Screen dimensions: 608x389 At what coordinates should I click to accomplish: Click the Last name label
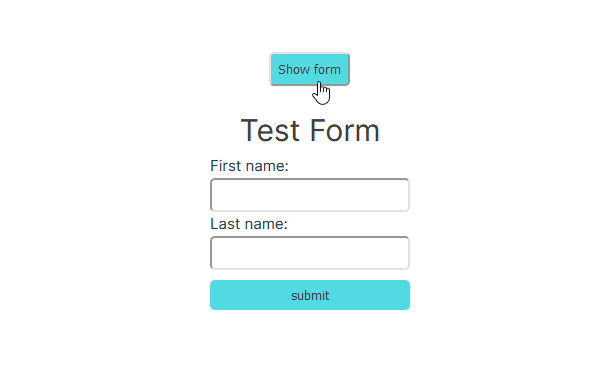point(249,224)
